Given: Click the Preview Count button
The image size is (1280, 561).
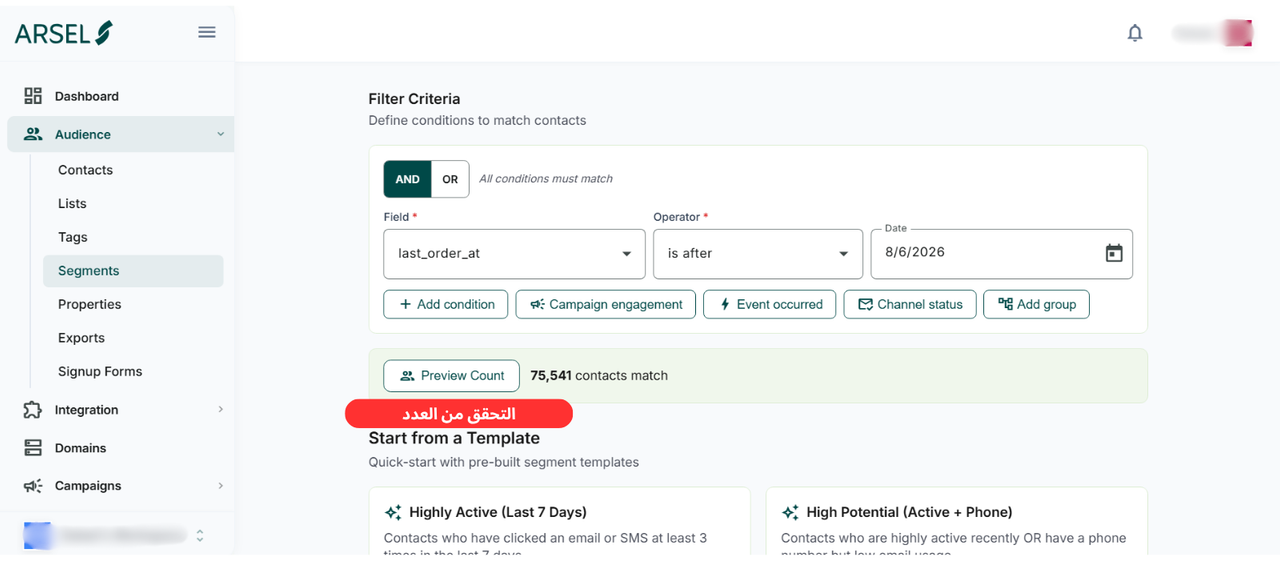Looking at the screenshot, I should tap(451, 376).
